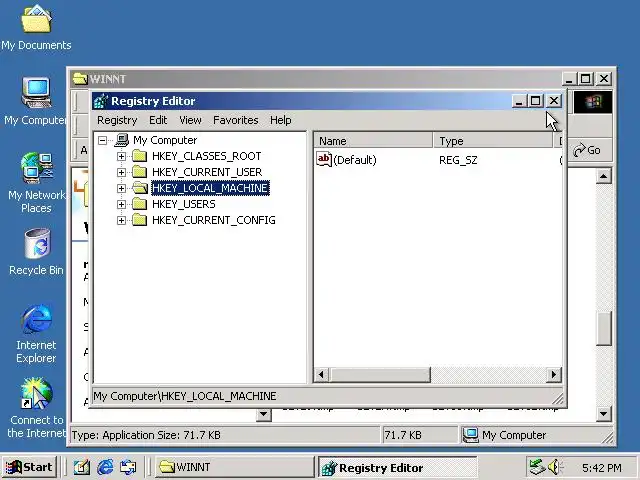Open My Documents desktop icon

36,27
